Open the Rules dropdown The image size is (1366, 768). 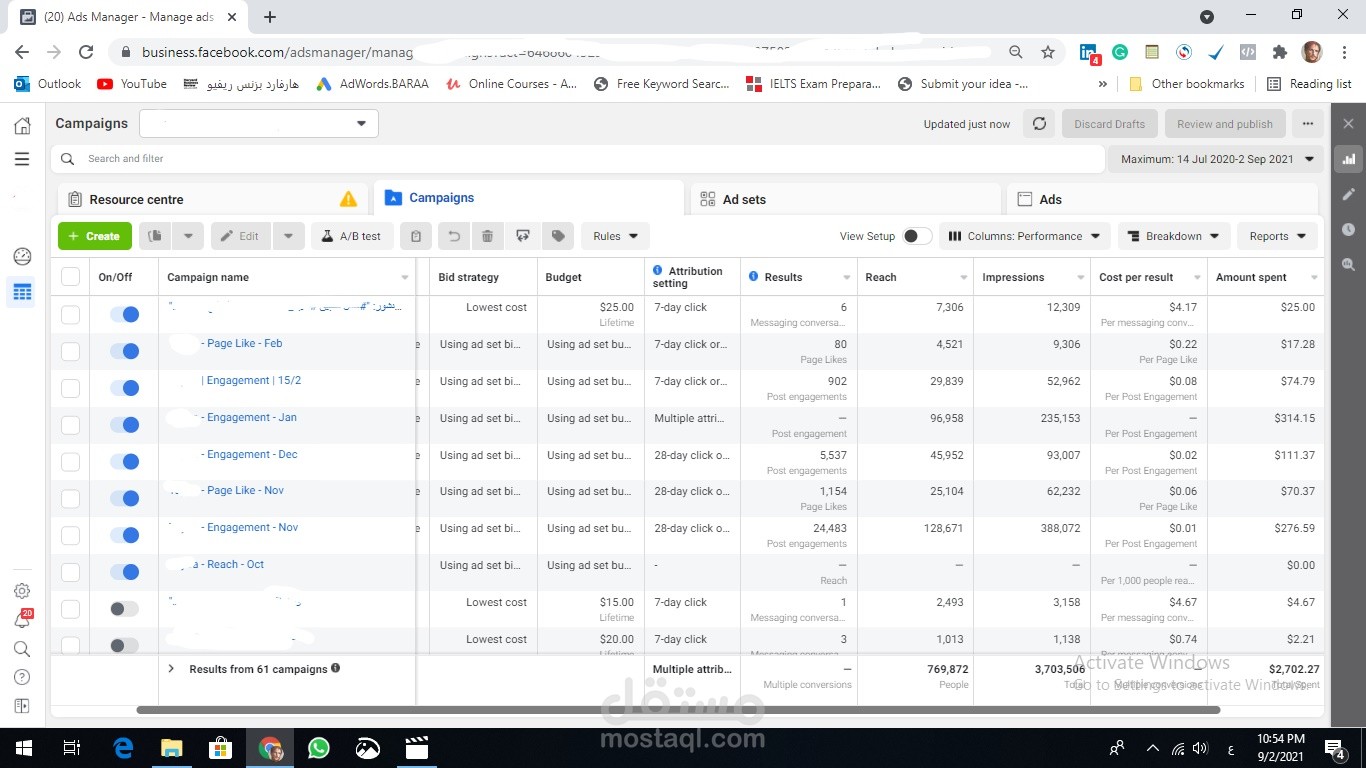click(x=615, y=236)
